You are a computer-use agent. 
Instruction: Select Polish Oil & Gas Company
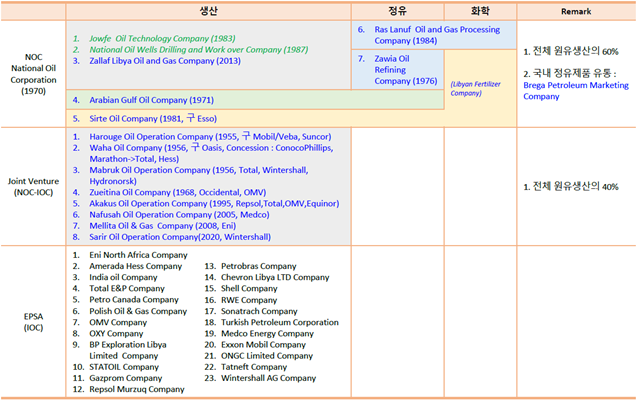138,311
